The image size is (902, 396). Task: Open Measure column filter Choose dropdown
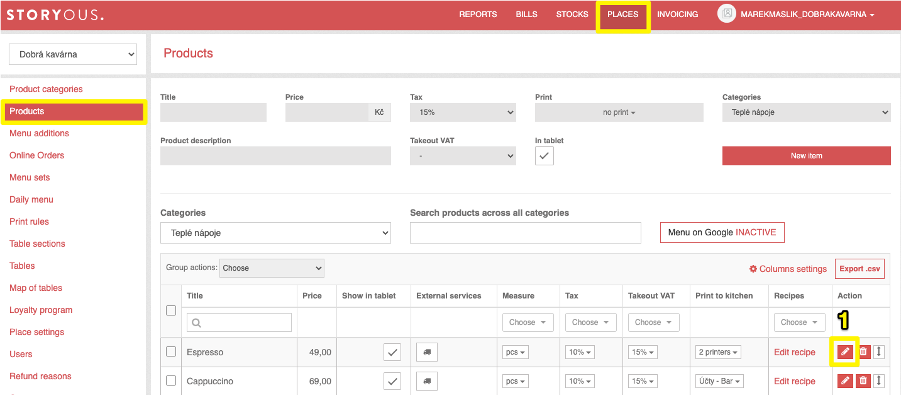(528, 322)
